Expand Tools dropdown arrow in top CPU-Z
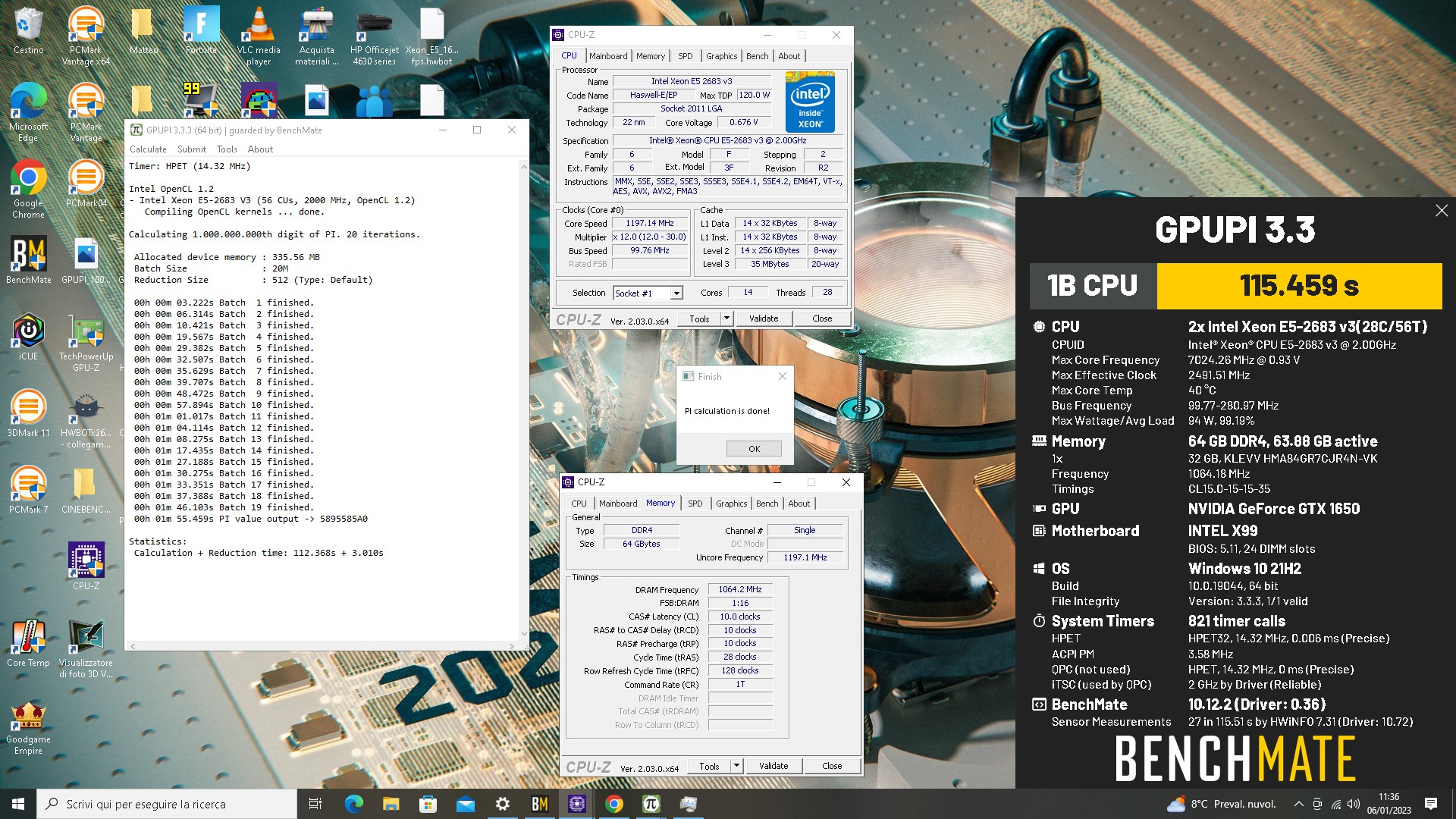 (726, 318)
